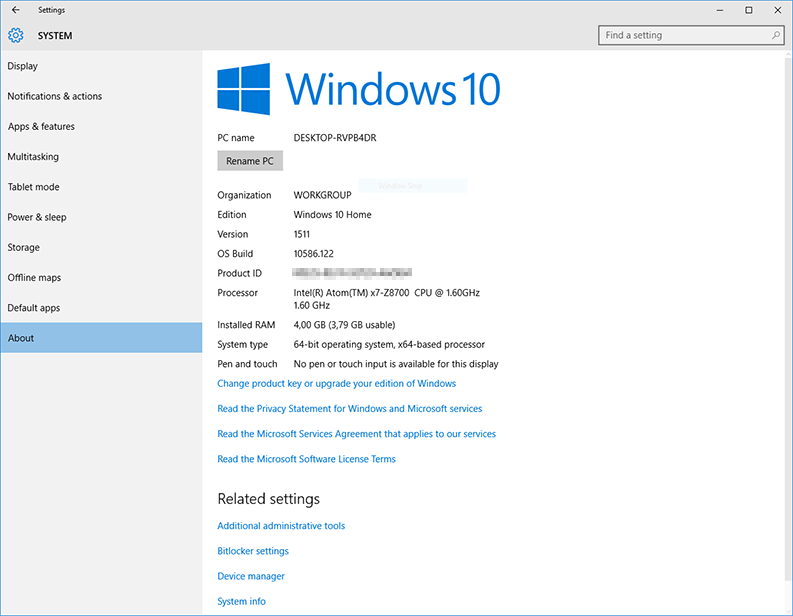Click PC name value DESKTOP-RVPB4DR
The height and width of the screenshot is (616, 793).
point(335,138)
